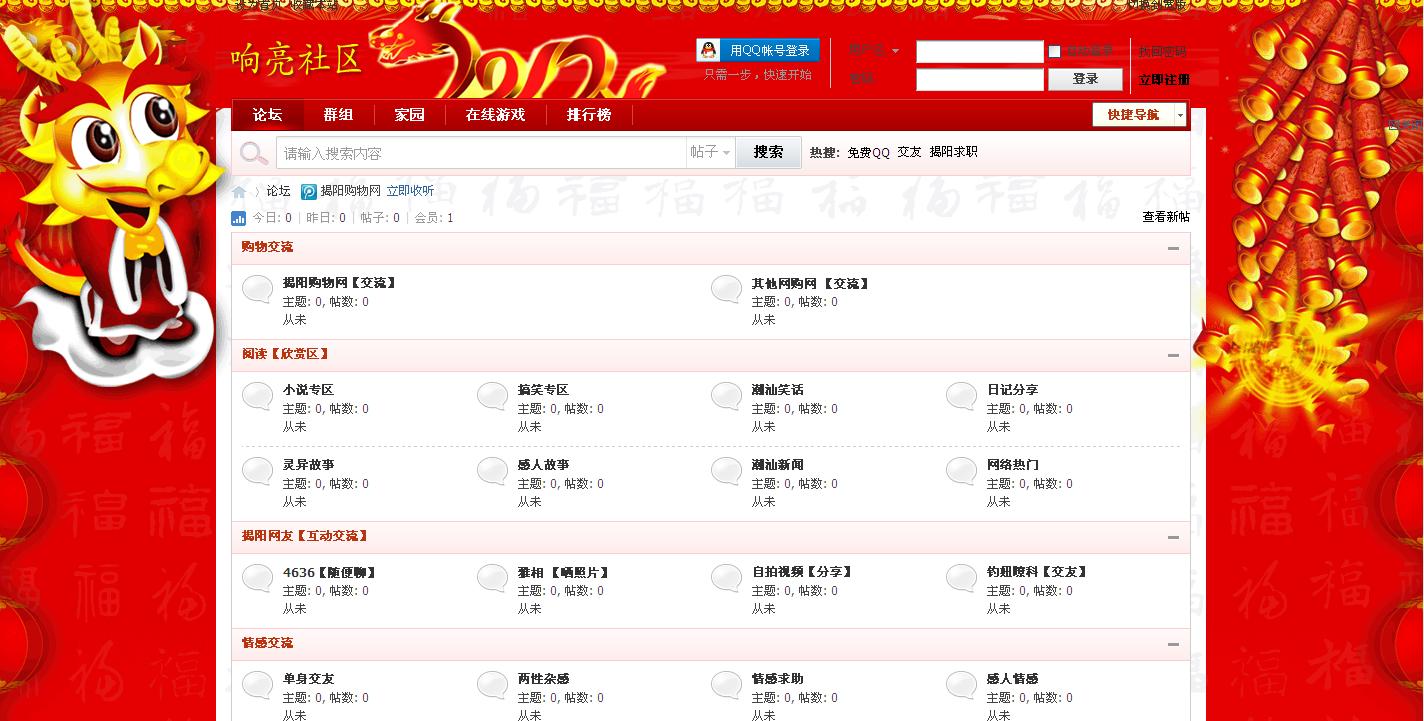Click the magnifier icon beside the search box
The width and height of the screenshot is (1424, 721).
[x=253, y=151]
